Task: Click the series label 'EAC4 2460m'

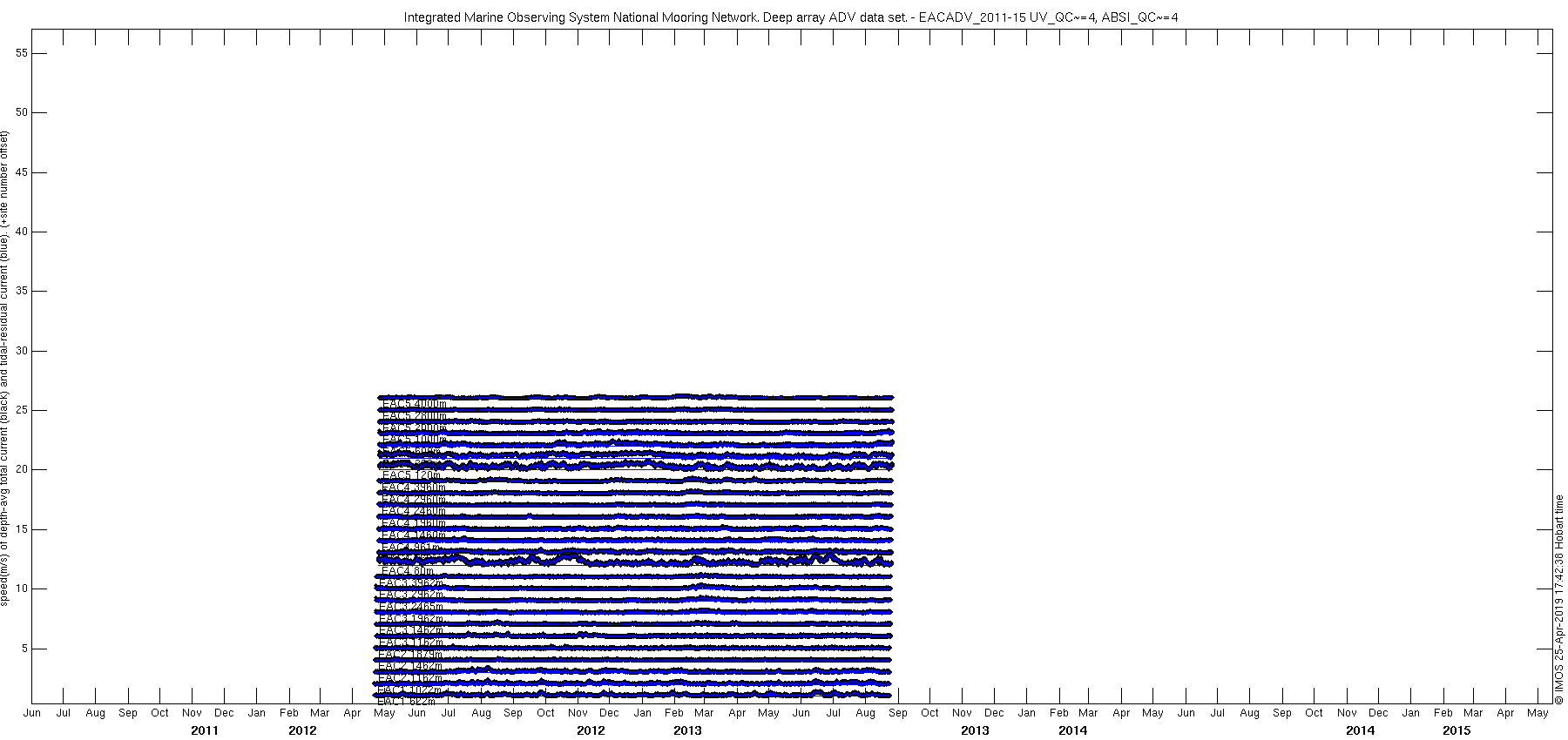Action: pyautogui.click(x=414, y=511)
